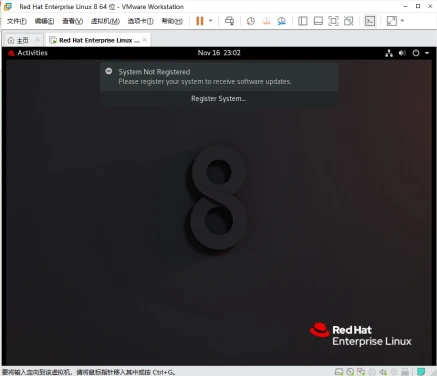Expand the GNOME system menu arrow
This screenshot has height=377, width=437.
pyautogui.click(x=427, y=53)
